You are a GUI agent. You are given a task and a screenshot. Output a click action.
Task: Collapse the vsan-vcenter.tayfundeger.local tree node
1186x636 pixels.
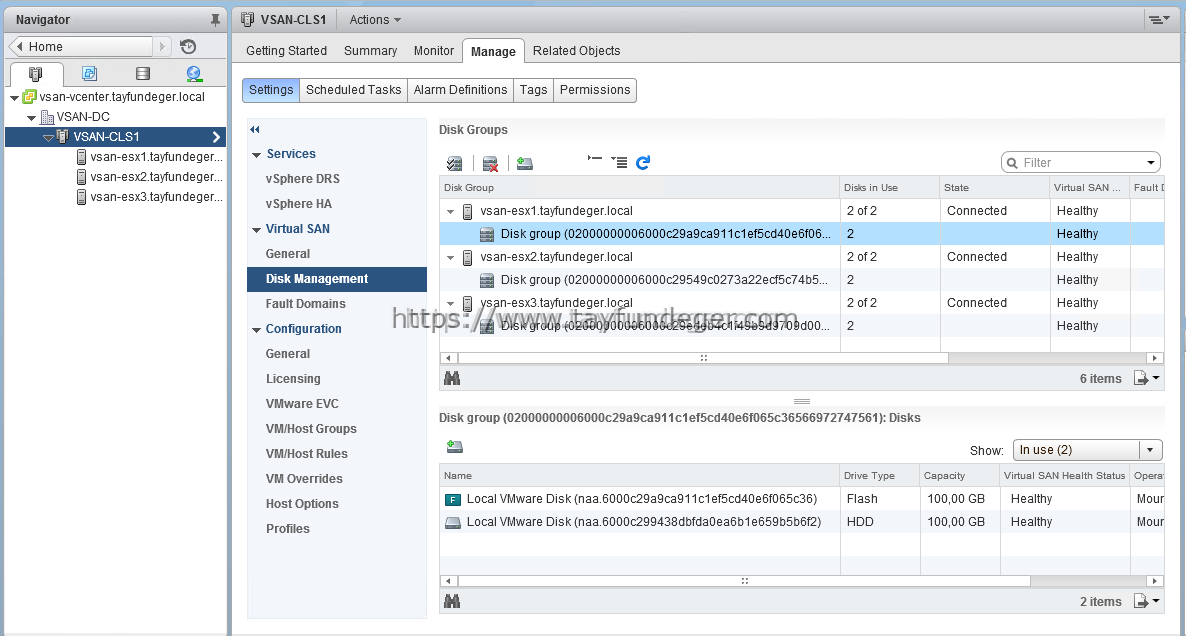click(14, 98)
